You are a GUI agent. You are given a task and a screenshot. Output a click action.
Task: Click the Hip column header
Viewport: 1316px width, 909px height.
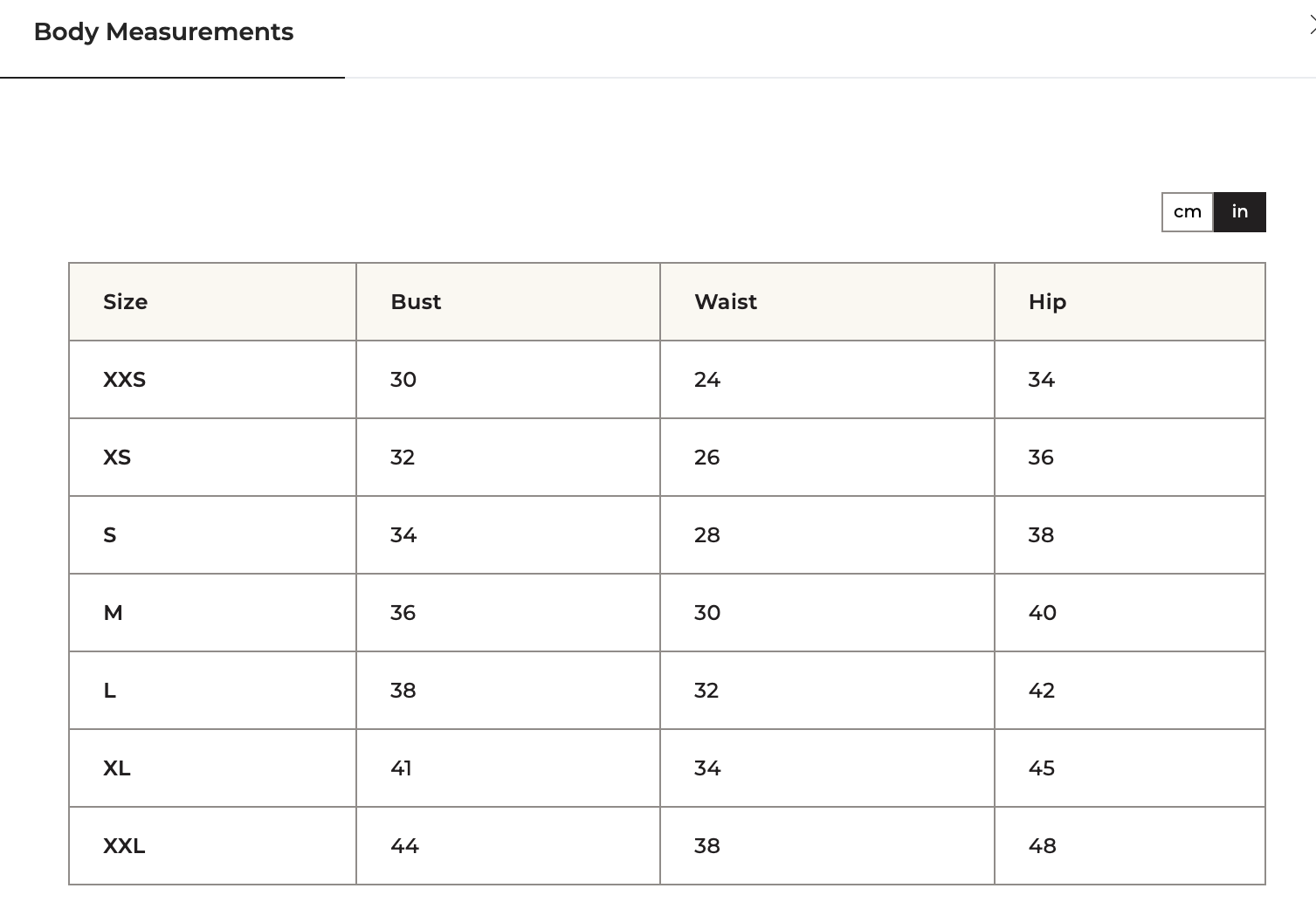coord(1047,302)
